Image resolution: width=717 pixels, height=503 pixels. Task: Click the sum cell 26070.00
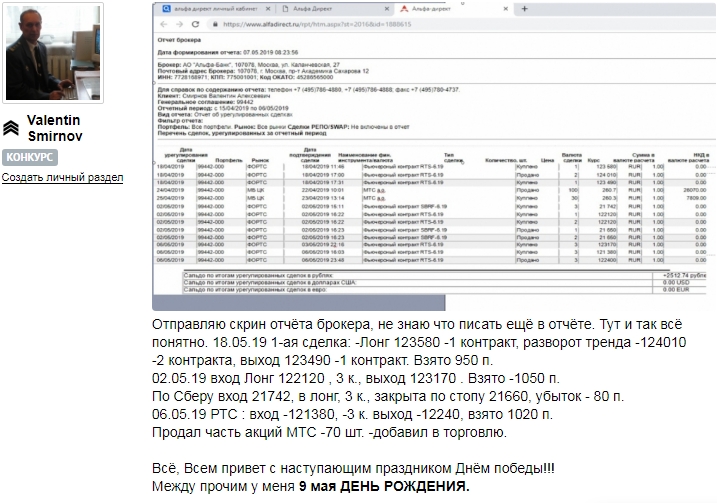click(x=695, y=190)
